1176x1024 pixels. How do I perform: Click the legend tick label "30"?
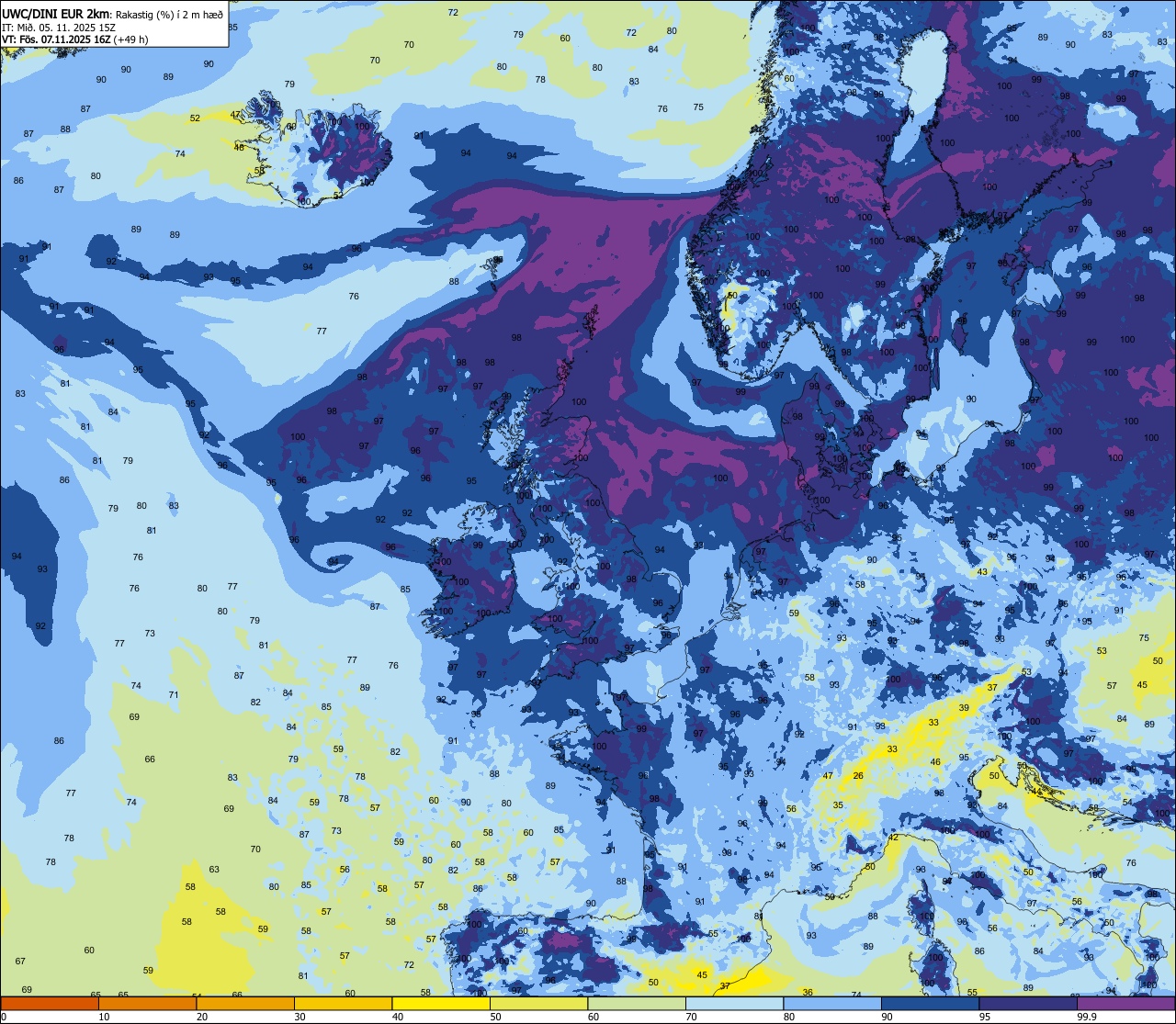click(x=300, y=1017)
